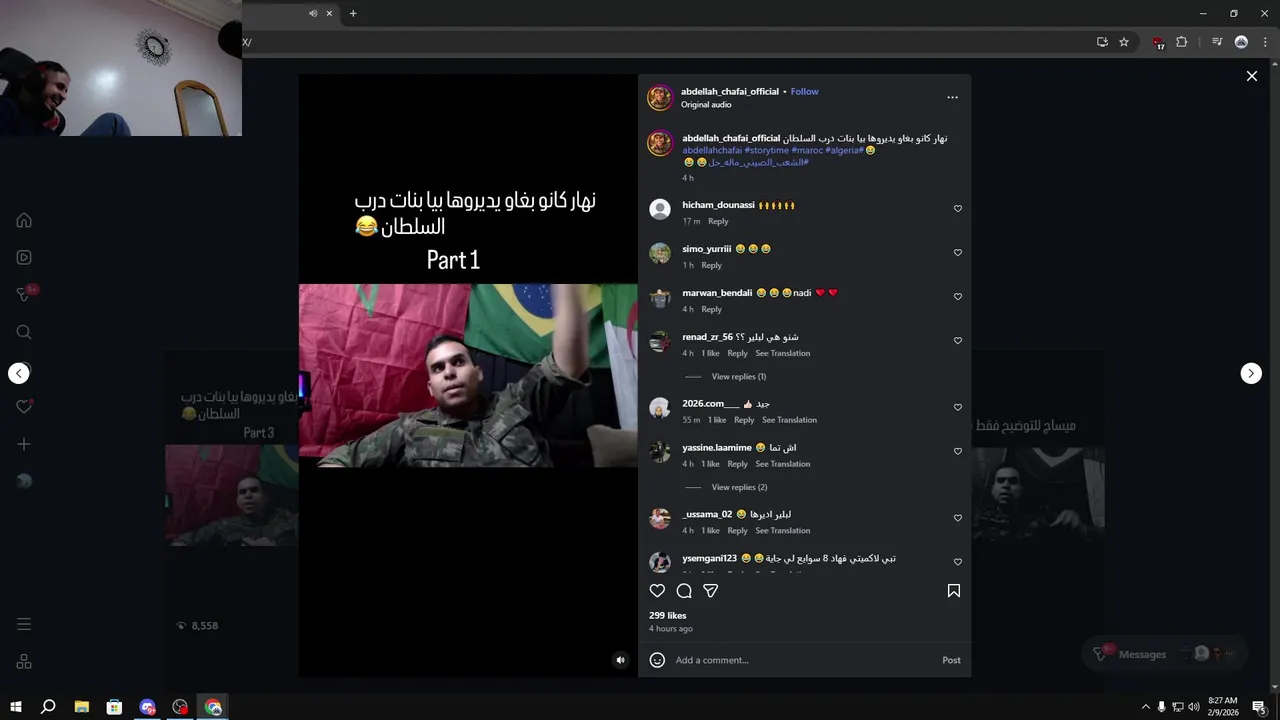Expand View replies (1) under renad_zr_56
This screenshot has width=1280, height=720.
coord(738,377)
